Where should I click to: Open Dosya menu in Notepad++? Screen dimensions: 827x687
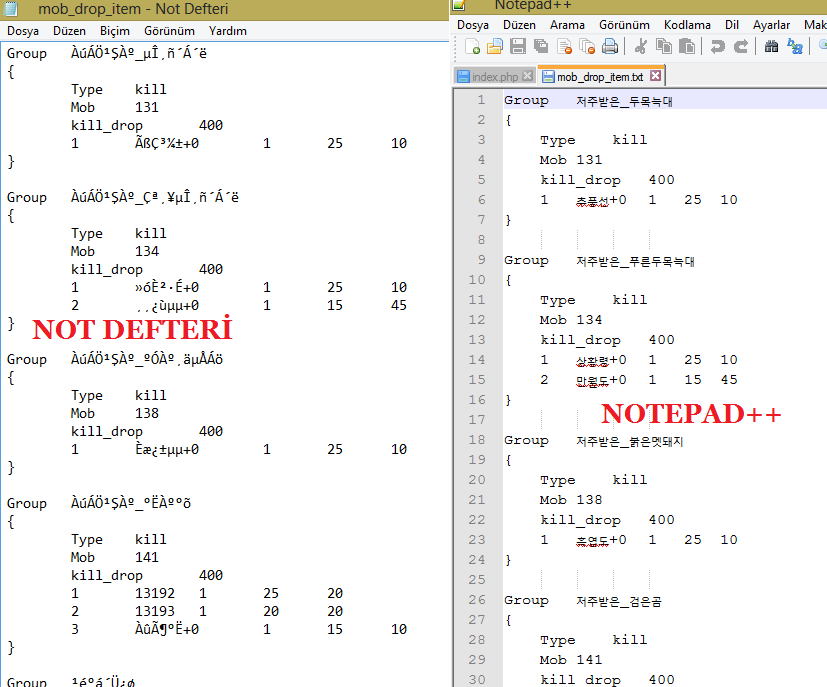point(473,25)
